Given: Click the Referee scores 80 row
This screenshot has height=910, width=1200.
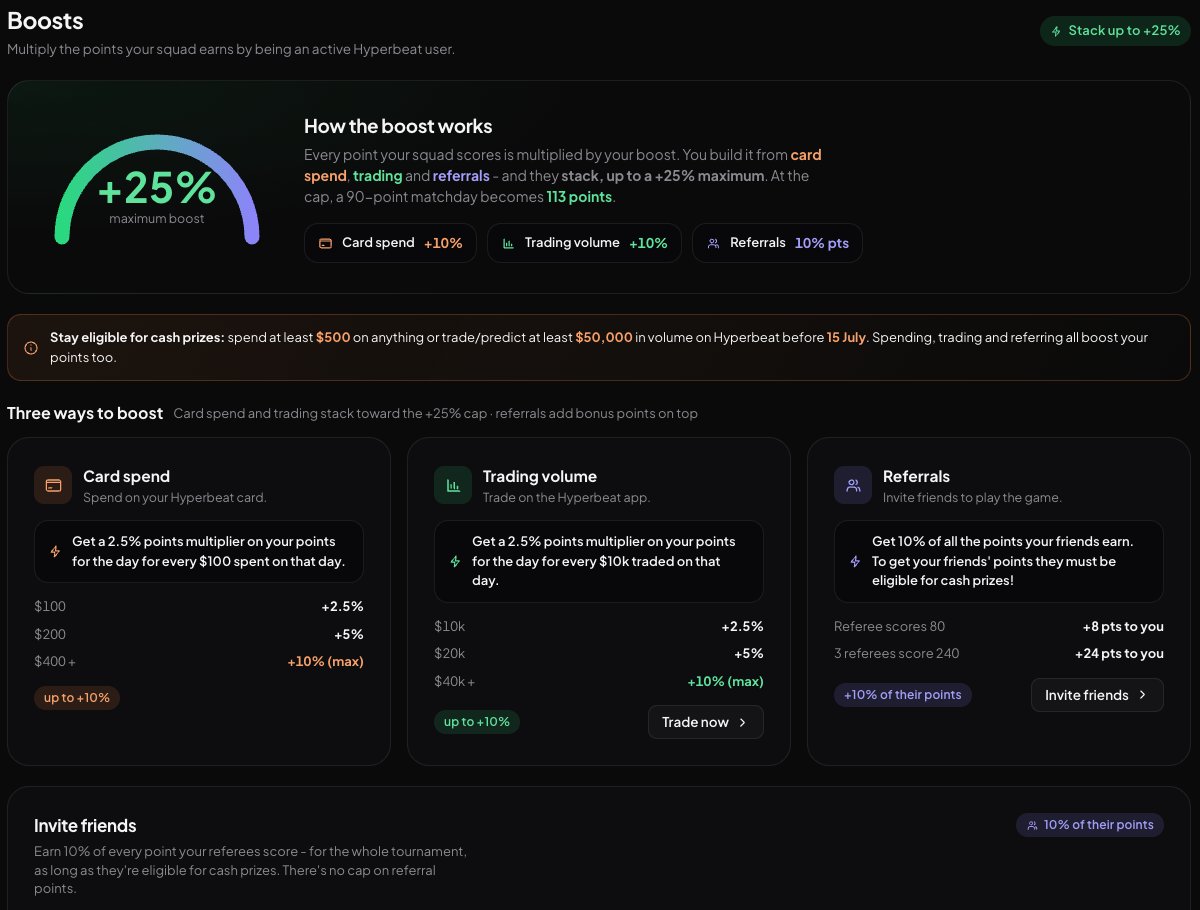Looking at the screenshot, I should pos(999,627).
